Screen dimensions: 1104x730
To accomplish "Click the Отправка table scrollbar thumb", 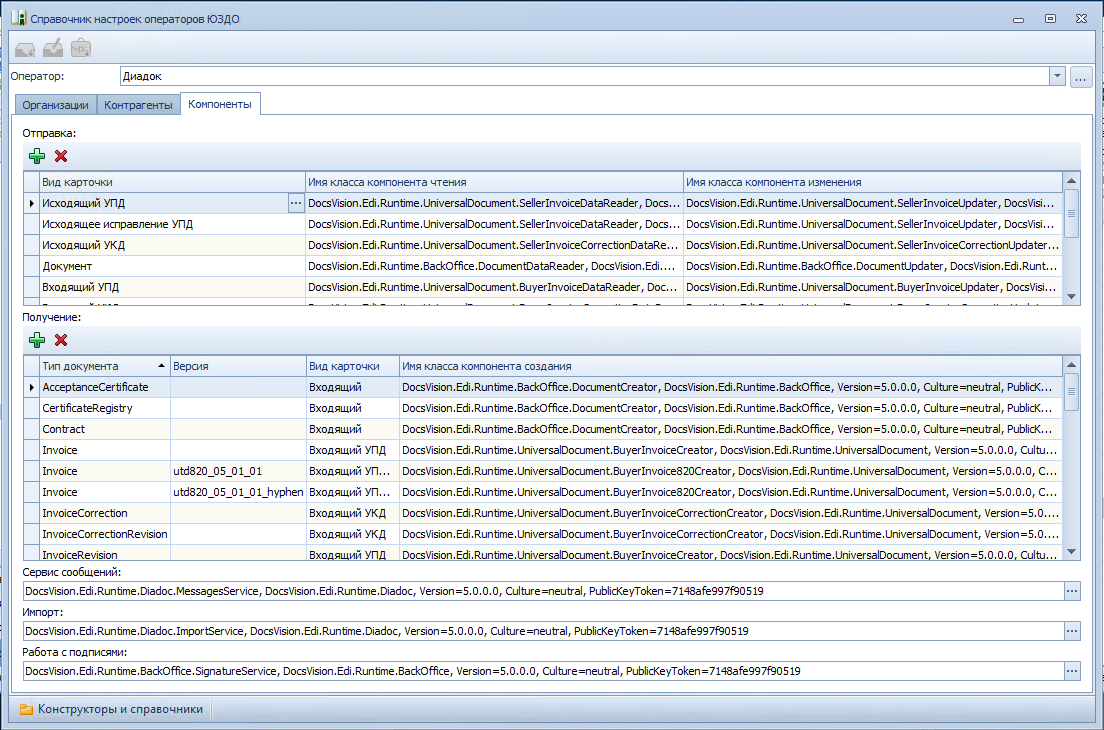I will 1072,213.
